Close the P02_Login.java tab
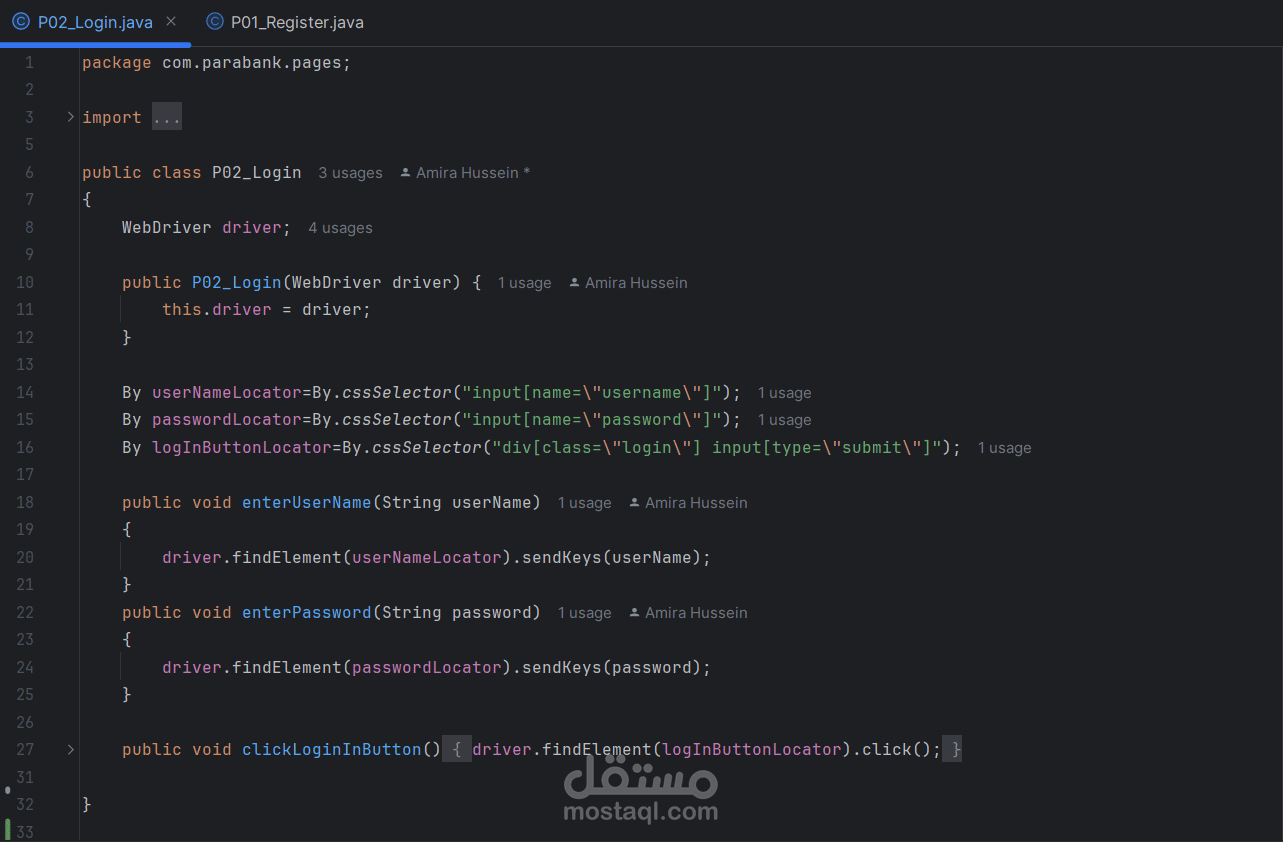The height and width of the screenshot is (842, 1283). point(171,21)
